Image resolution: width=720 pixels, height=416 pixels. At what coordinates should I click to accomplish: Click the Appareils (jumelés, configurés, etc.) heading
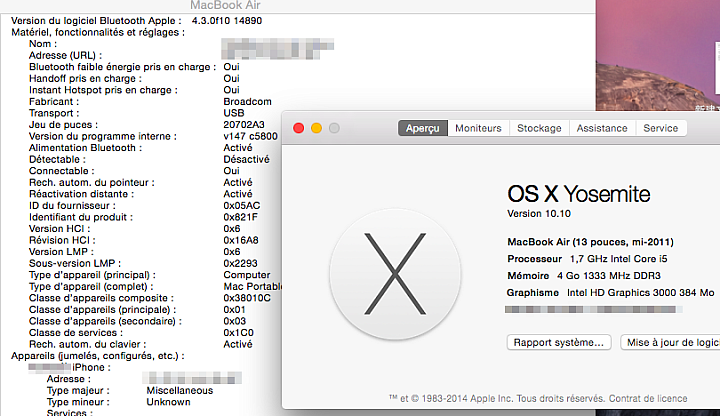pyautogui.click(x=98, y=356)
